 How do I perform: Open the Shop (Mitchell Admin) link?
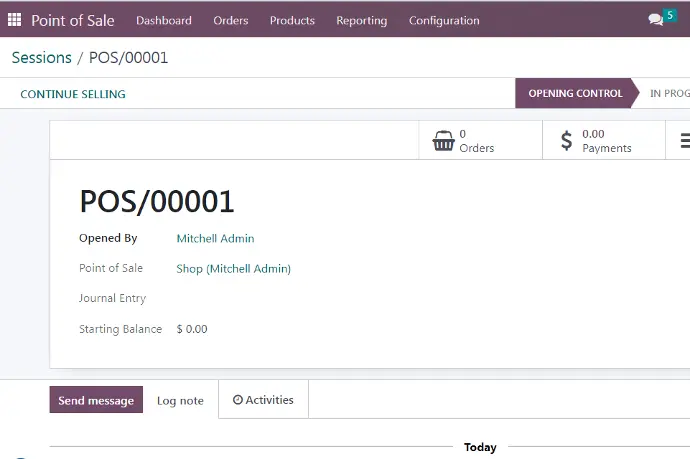pyautogui.click(x=233, y=269)
